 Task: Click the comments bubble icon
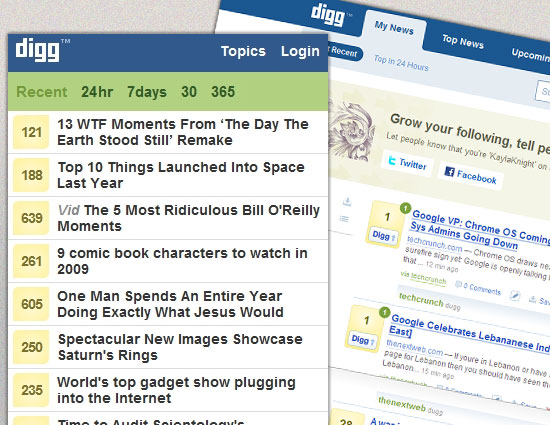pos(458,284)
